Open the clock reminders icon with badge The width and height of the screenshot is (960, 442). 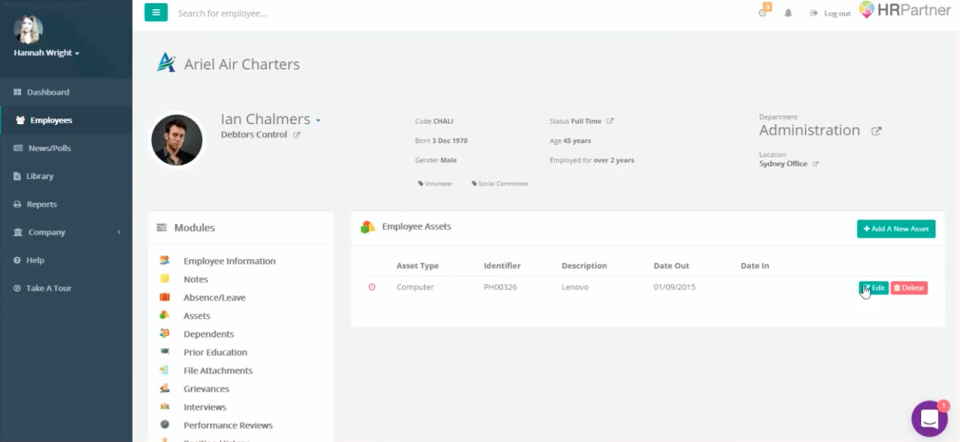[x=764, y=13]
